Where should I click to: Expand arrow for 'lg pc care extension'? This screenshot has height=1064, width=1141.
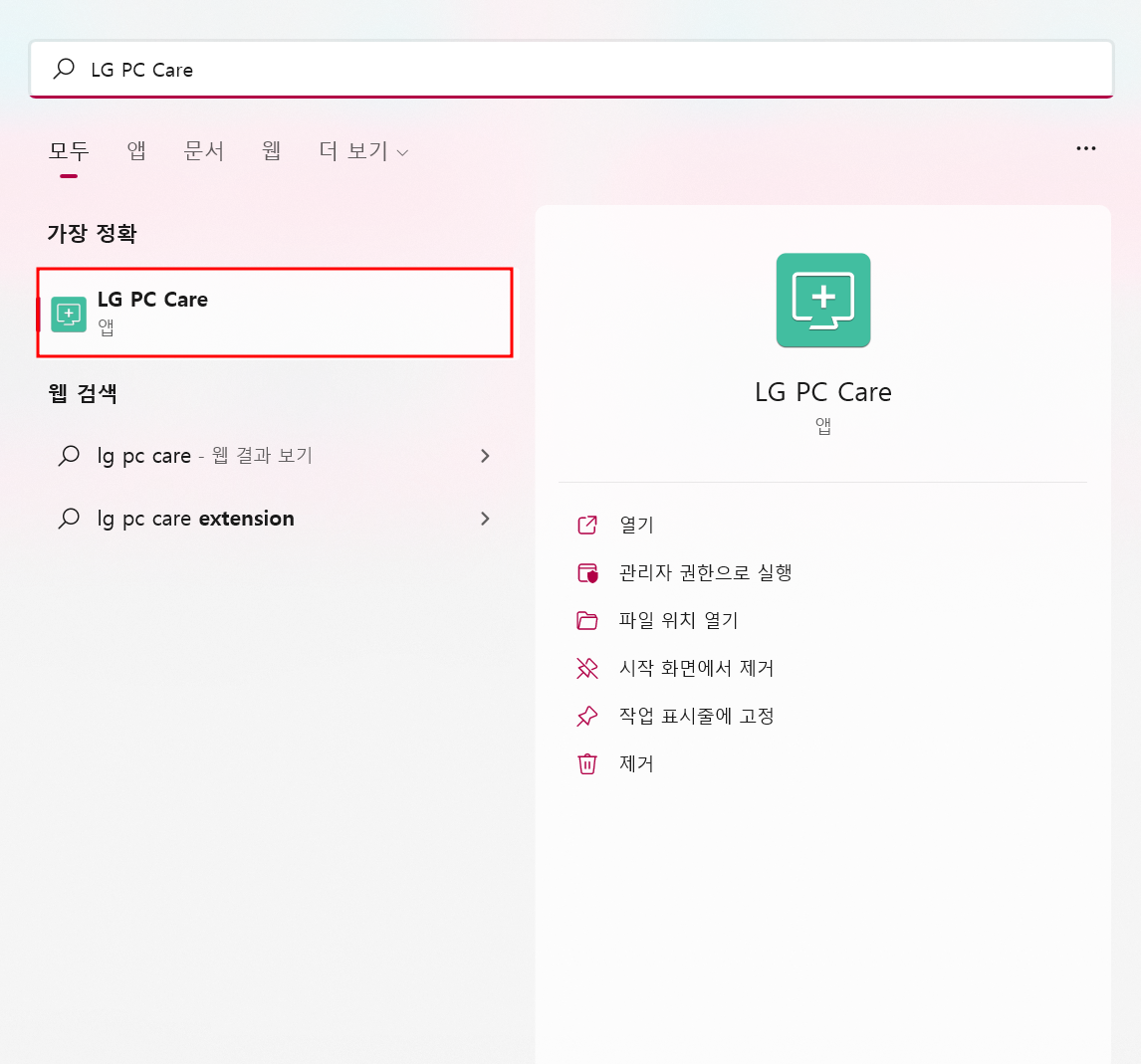click(x=485, y=519)
